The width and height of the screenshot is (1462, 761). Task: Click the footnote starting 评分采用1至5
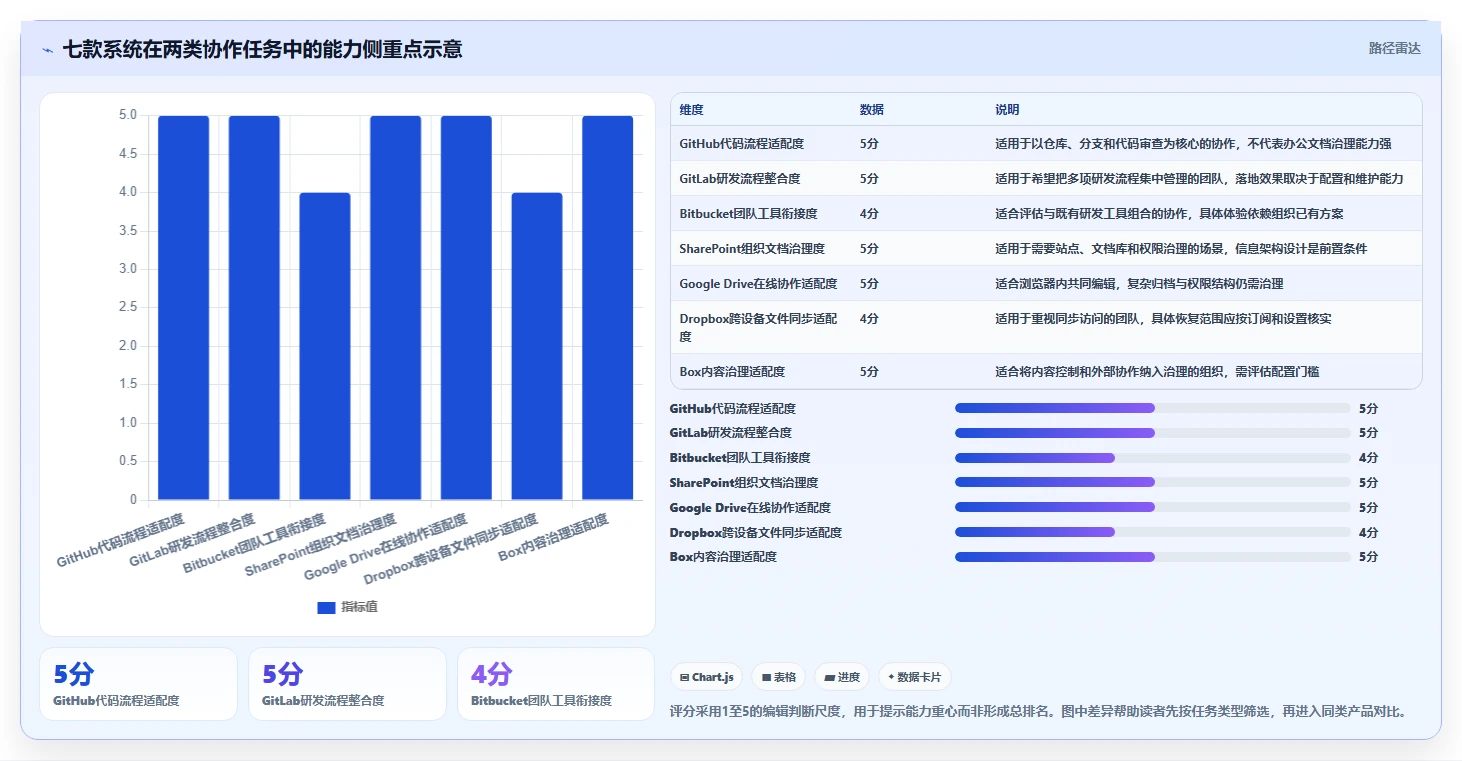[x=1040, y=712]
